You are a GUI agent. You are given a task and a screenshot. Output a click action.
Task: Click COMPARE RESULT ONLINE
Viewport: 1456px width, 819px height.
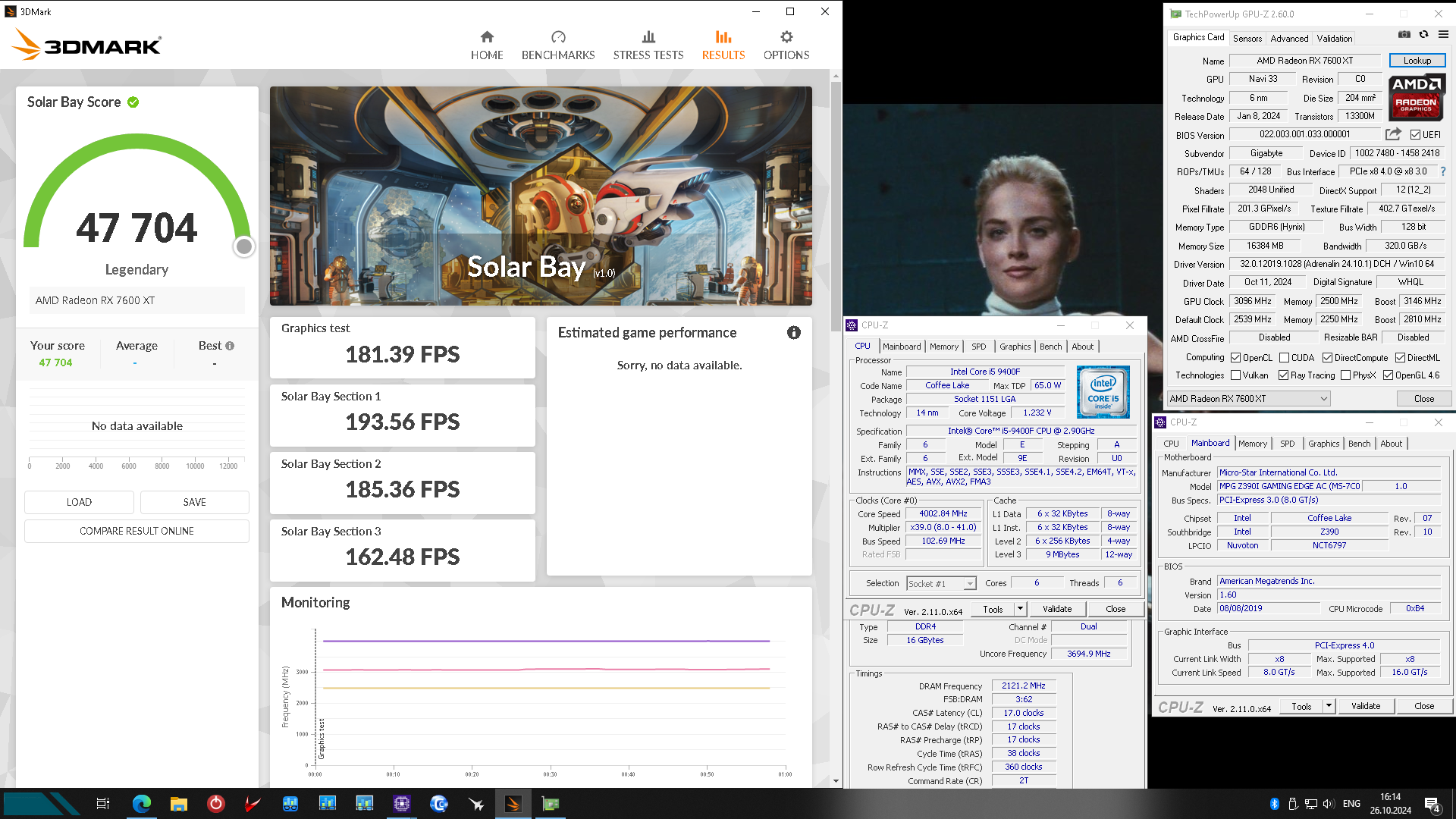pos(136,531)
